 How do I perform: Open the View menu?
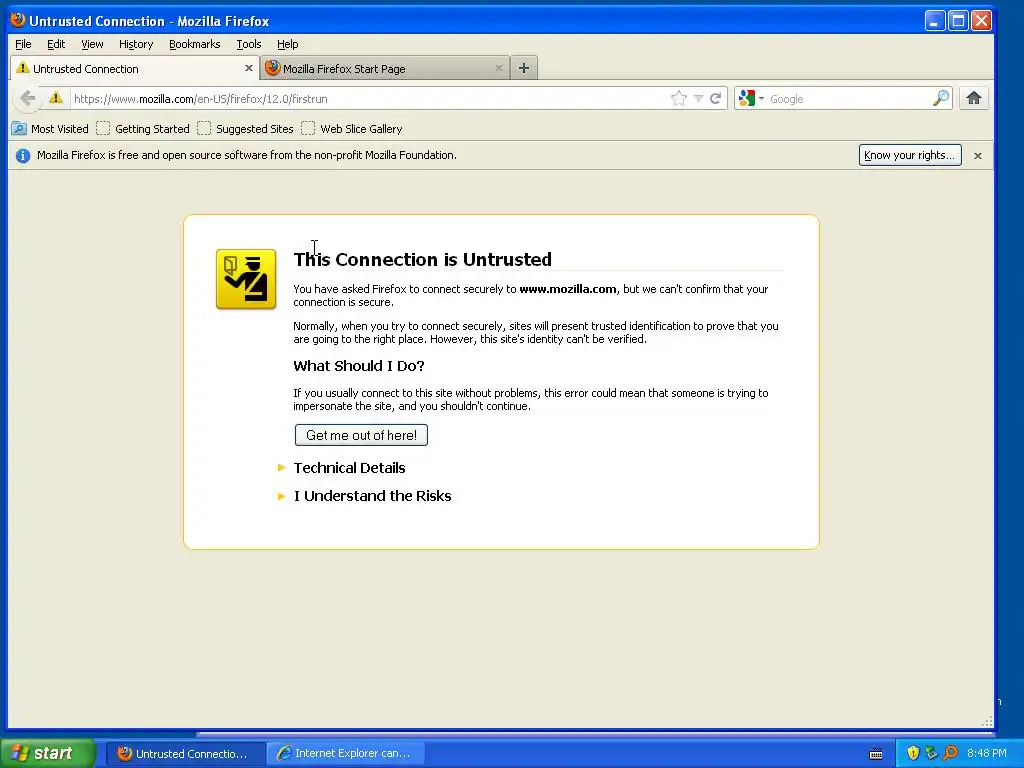click(x=92, y=44)
